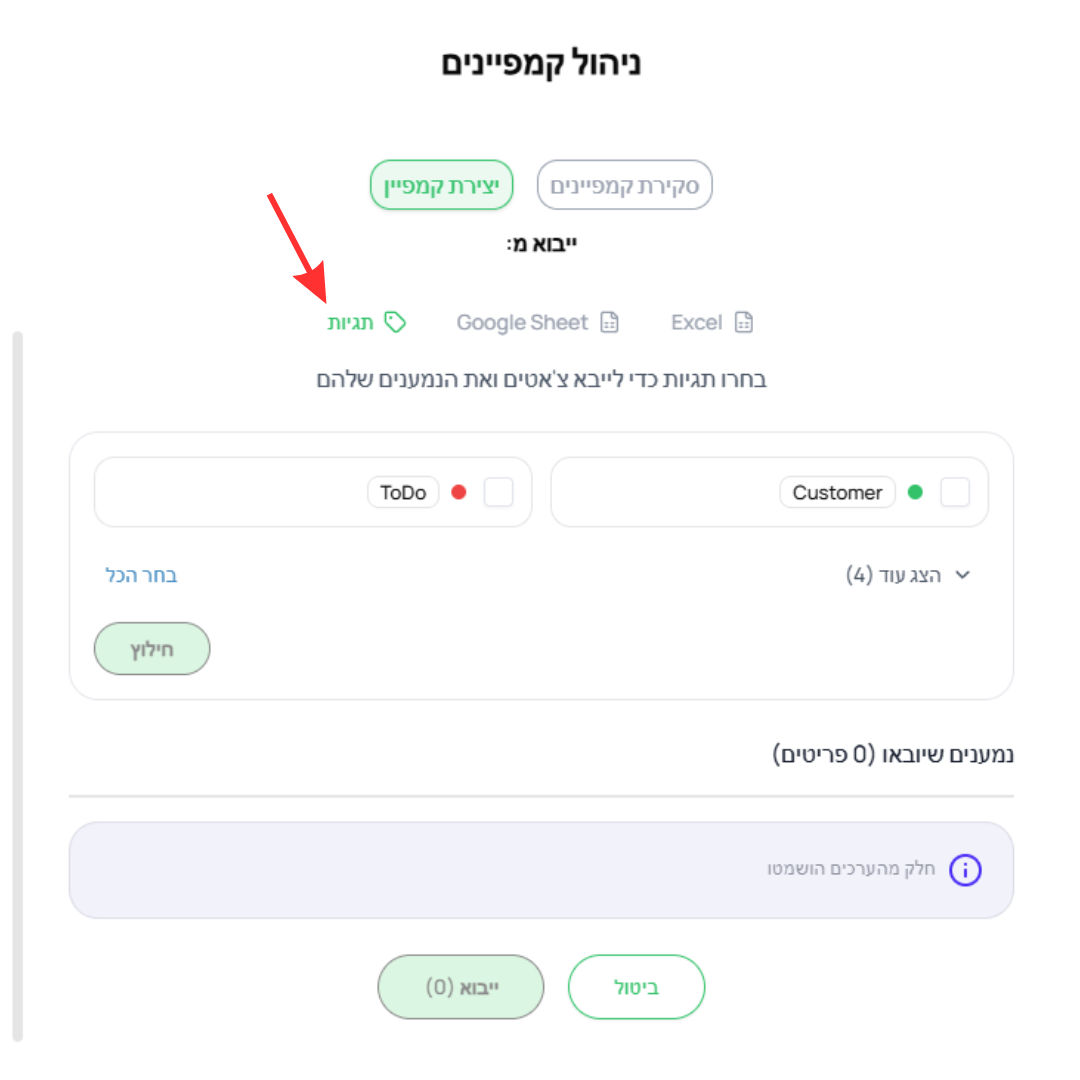
Task: Check the ToDo tag checkbox
Action: [499, 492]
